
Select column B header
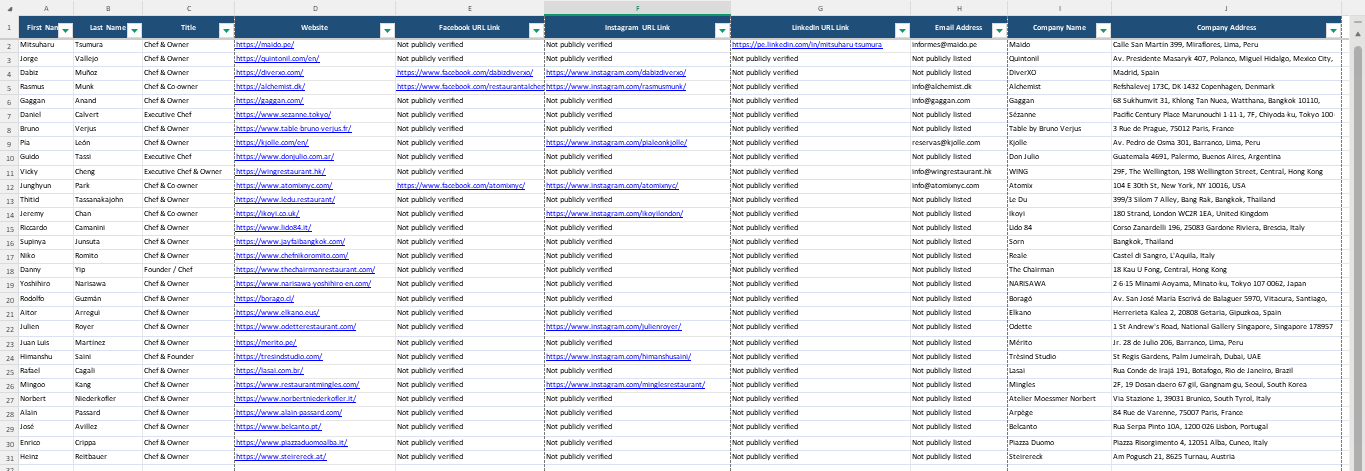(x=108, y=7)
